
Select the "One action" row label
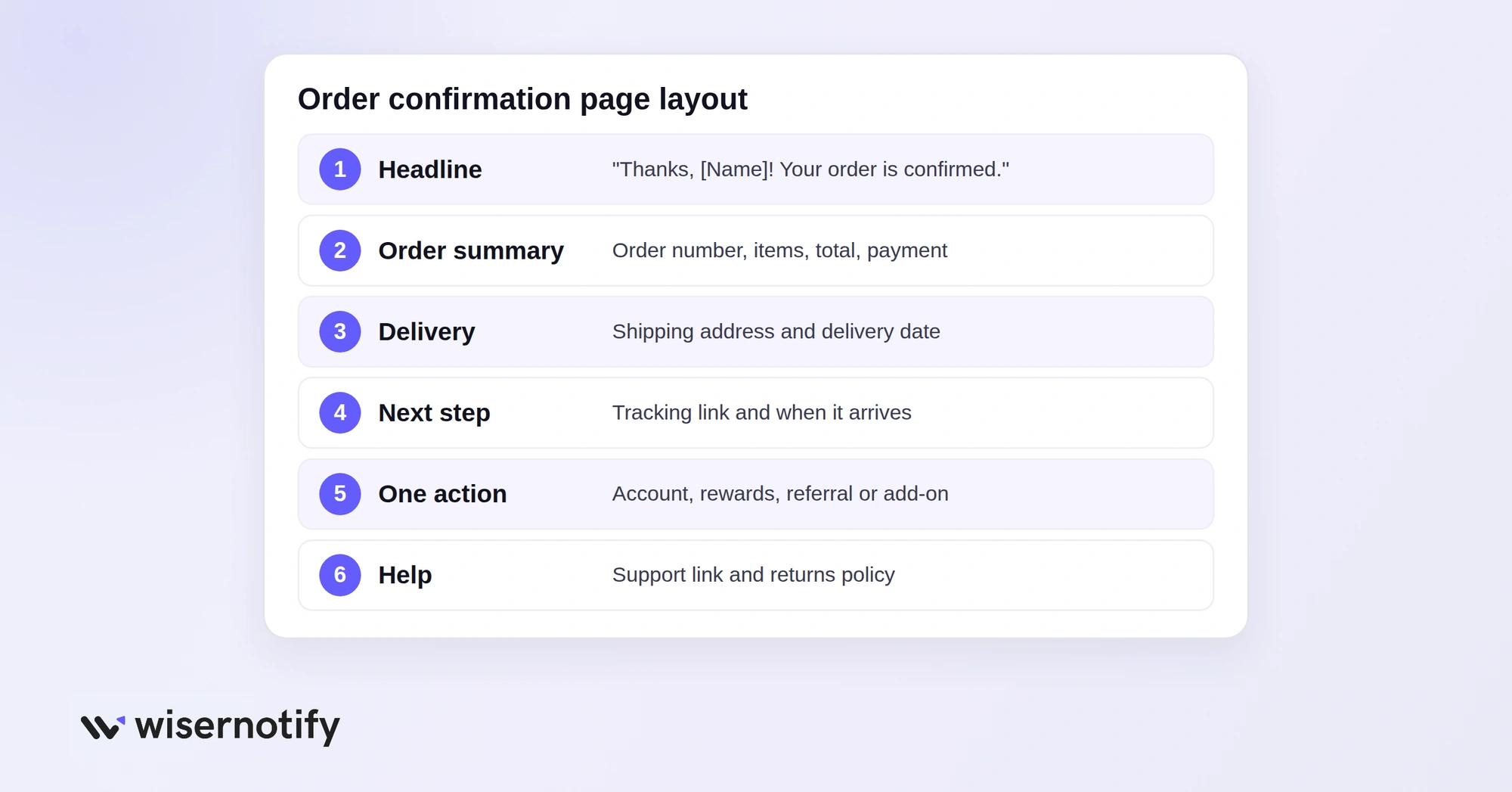click(442, 494)
